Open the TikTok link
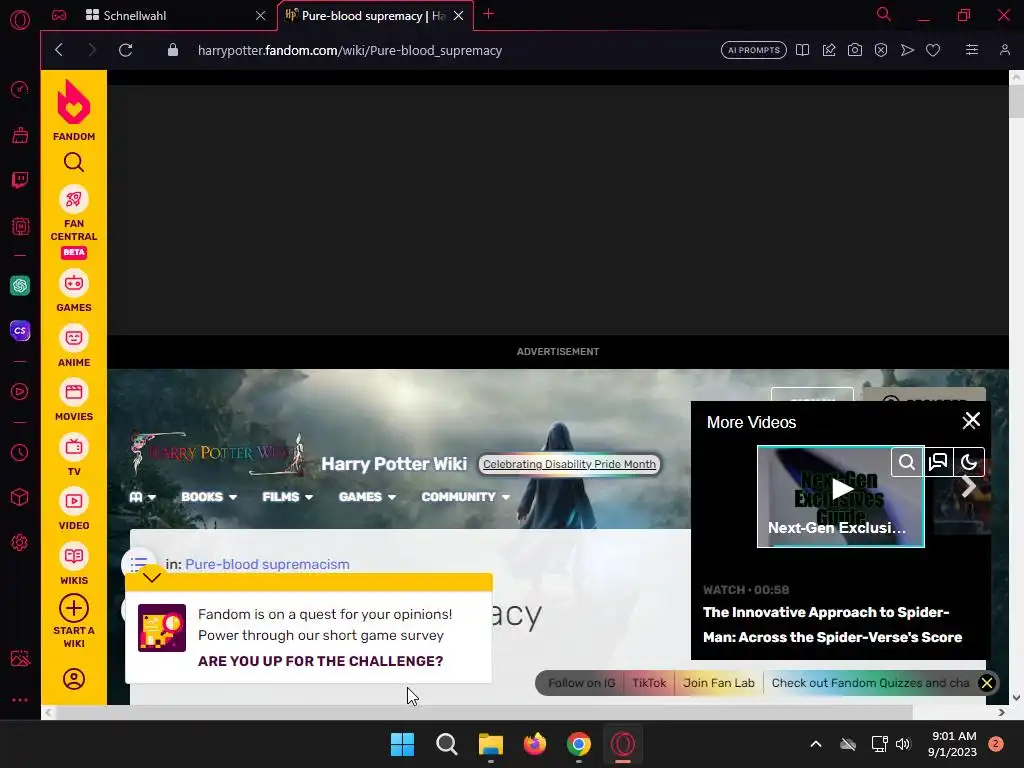 (x=649, y=683)
